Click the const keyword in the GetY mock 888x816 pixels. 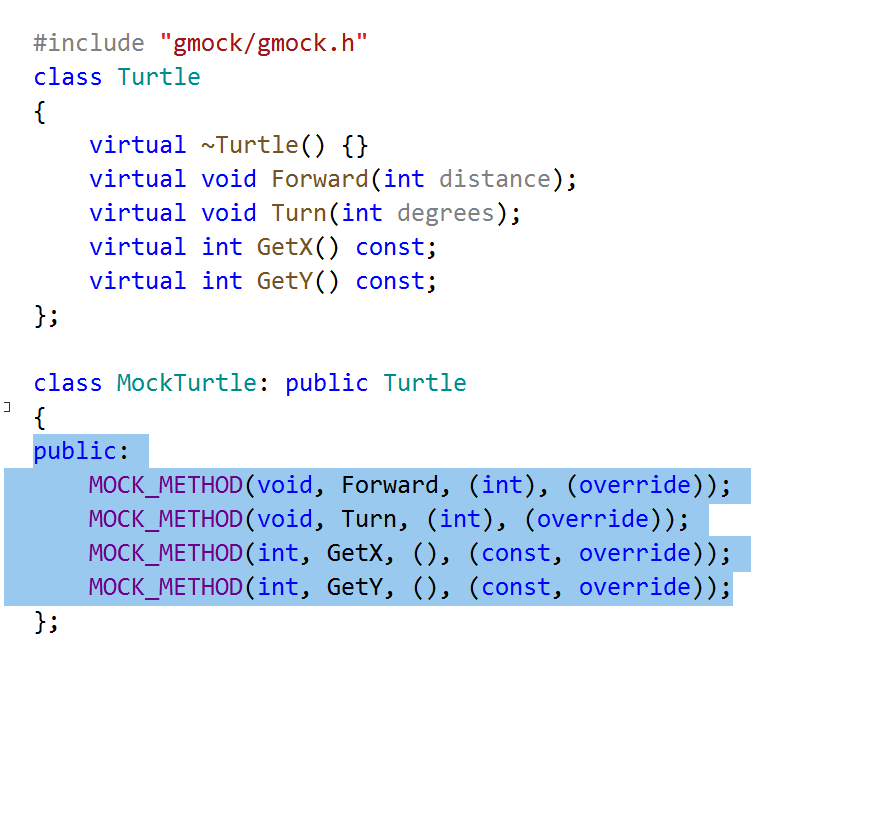point(516,586)
